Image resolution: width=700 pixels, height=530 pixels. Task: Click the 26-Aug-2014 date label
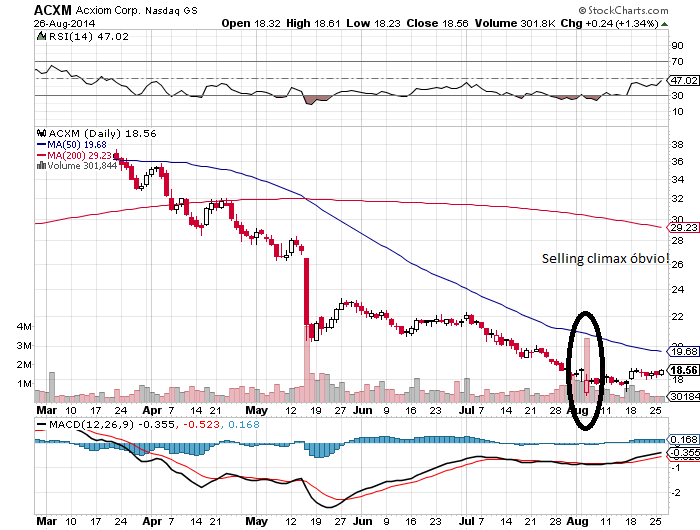pyautogui.click(x=64, y=24)
